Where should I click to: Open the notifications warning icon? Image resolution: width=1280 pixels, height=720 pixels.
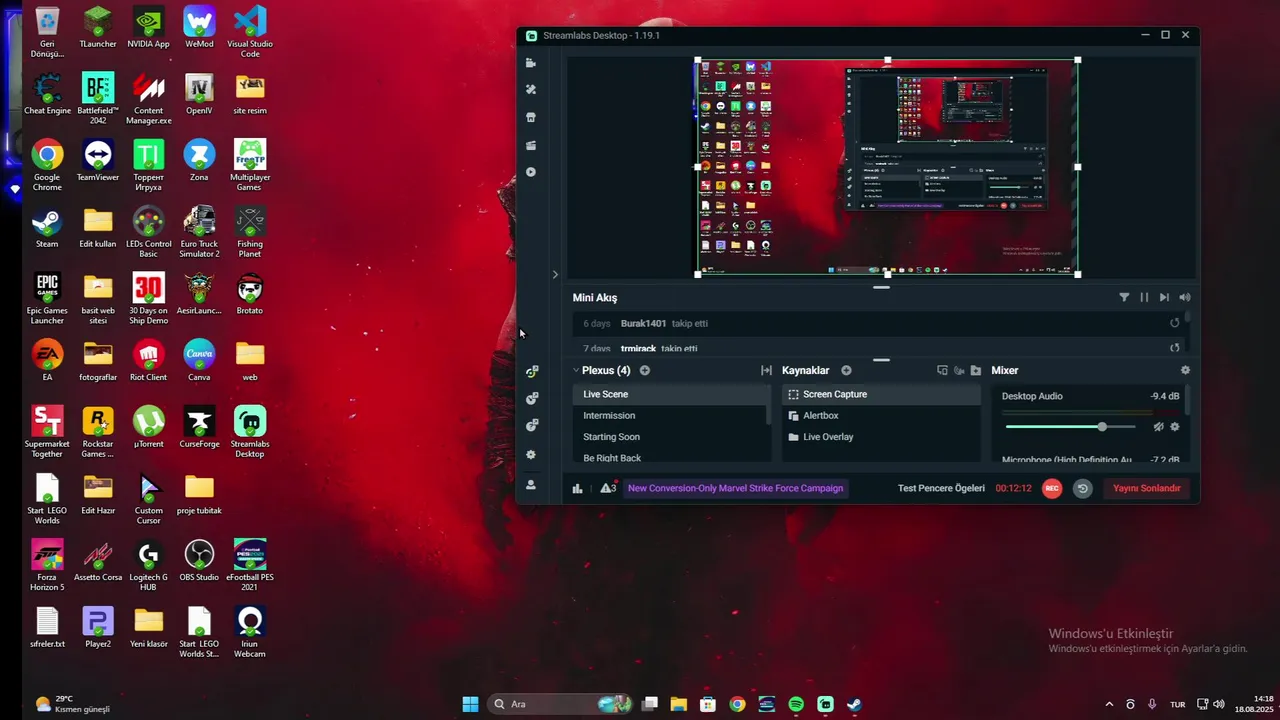coord(608,488)
